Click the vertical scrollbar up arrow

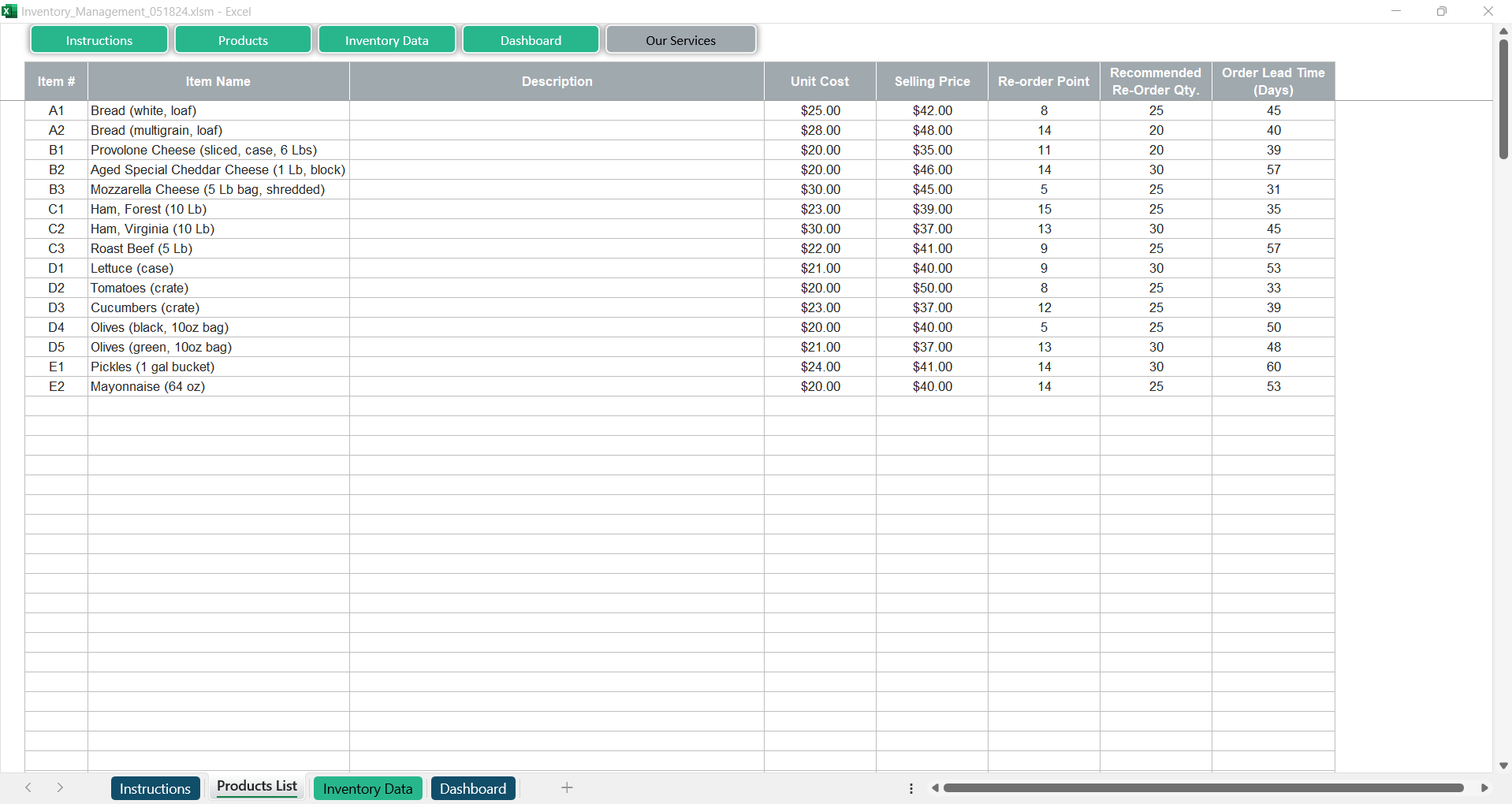(x=1503, y=31)
